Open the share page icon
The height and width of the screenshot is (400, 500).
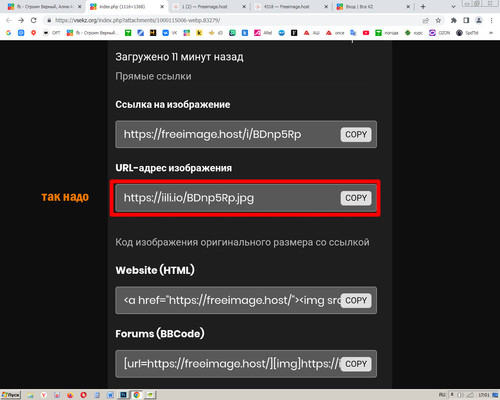(426, 20)
